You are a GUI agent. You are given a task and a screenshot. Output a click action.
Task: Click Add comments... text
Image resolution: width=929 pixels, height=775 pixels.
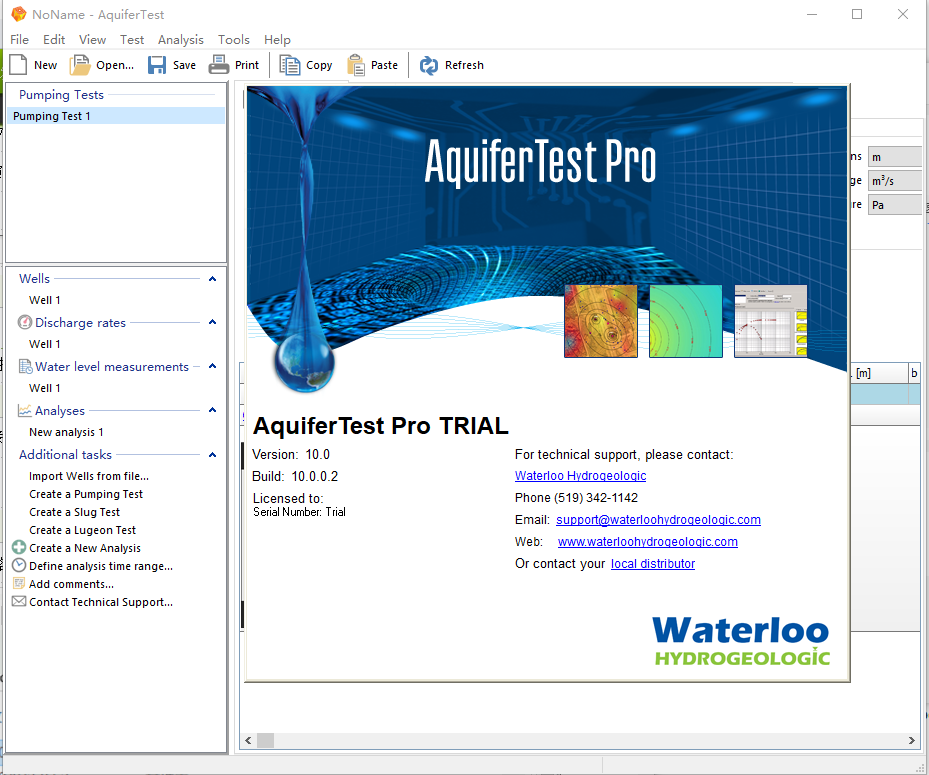pos(71,584)
